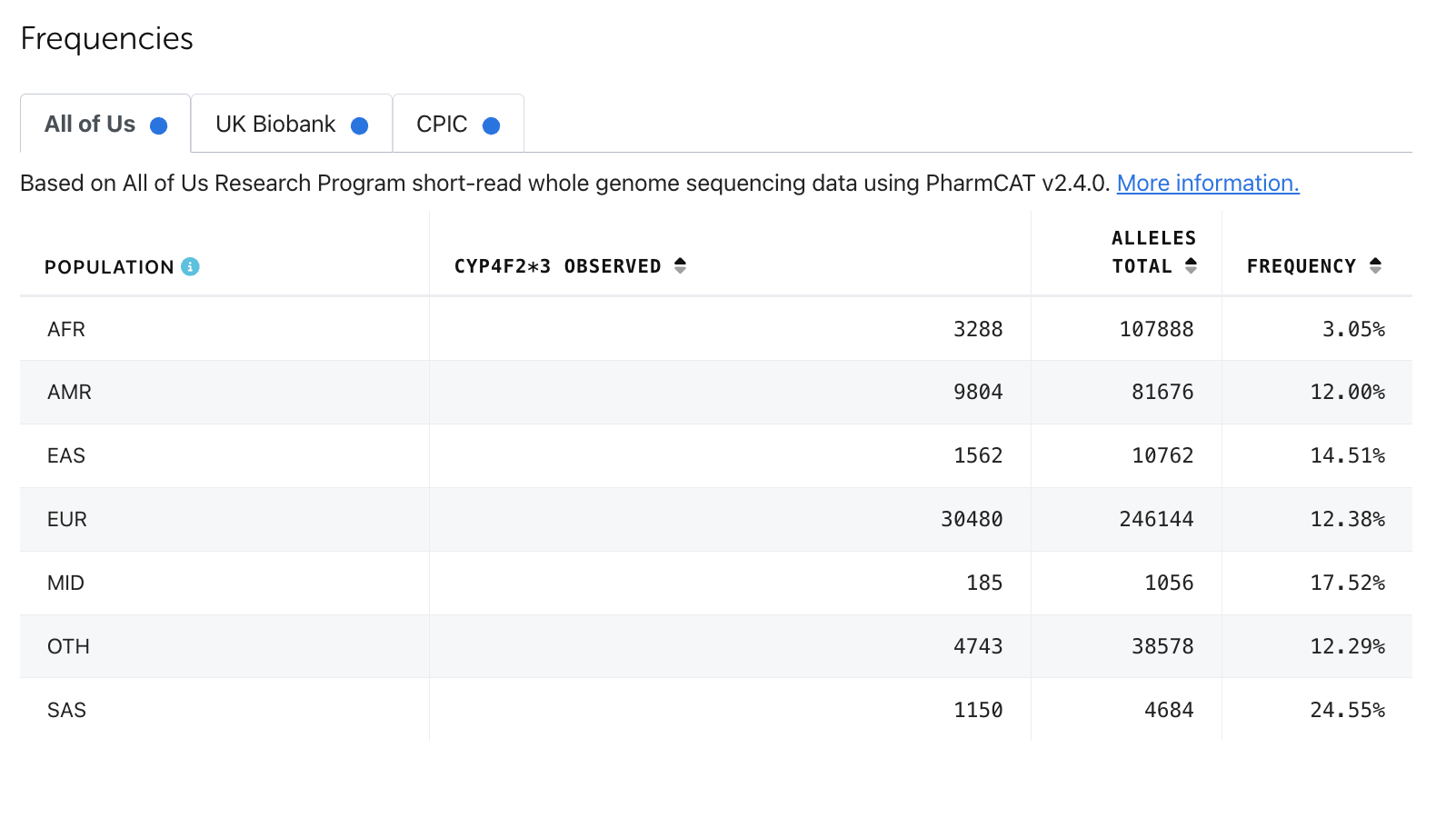
Task: Click frequency value 12.38%
Action: coord(1348,519)
